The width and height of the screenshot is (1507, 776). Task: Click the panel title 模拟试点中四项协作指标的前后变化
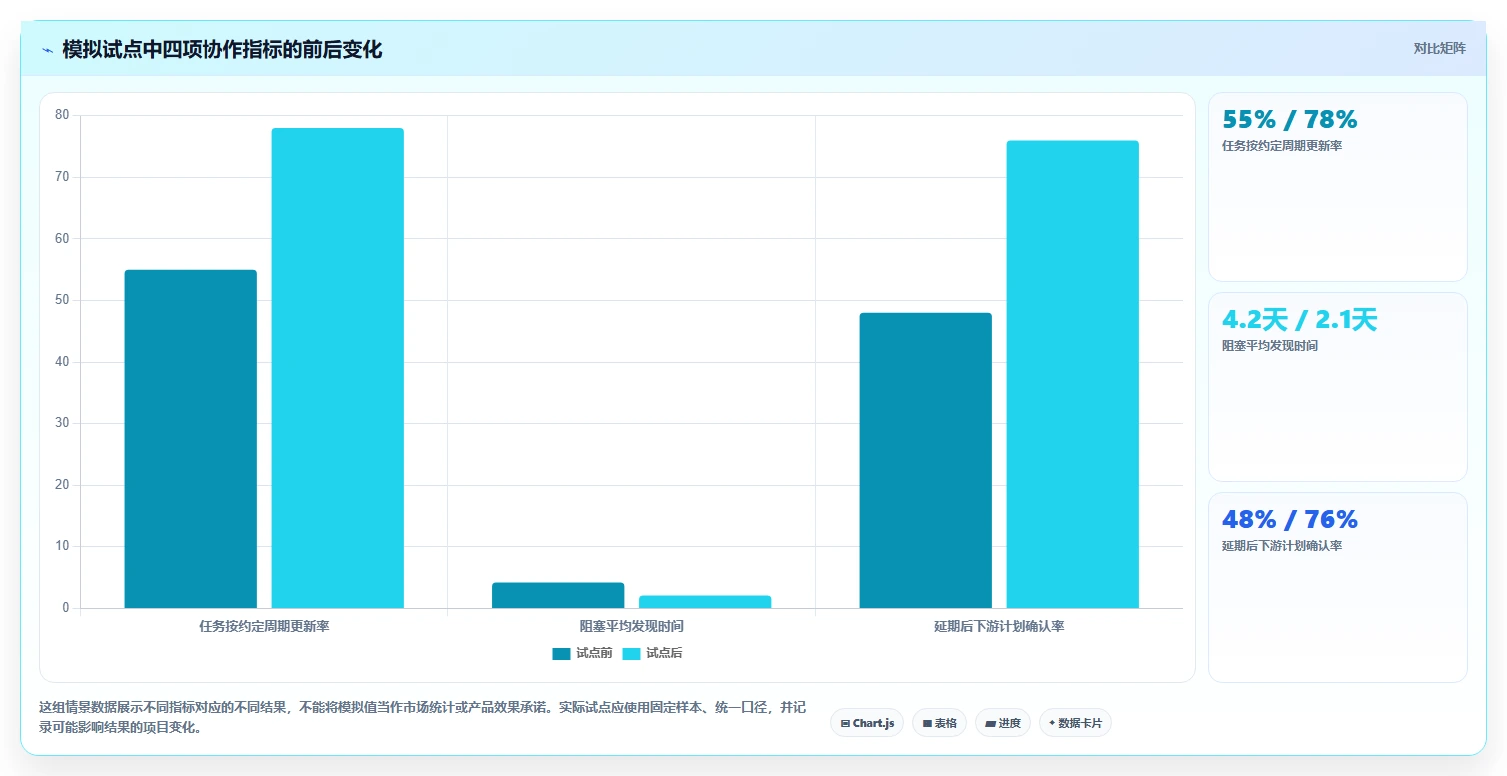222,50
